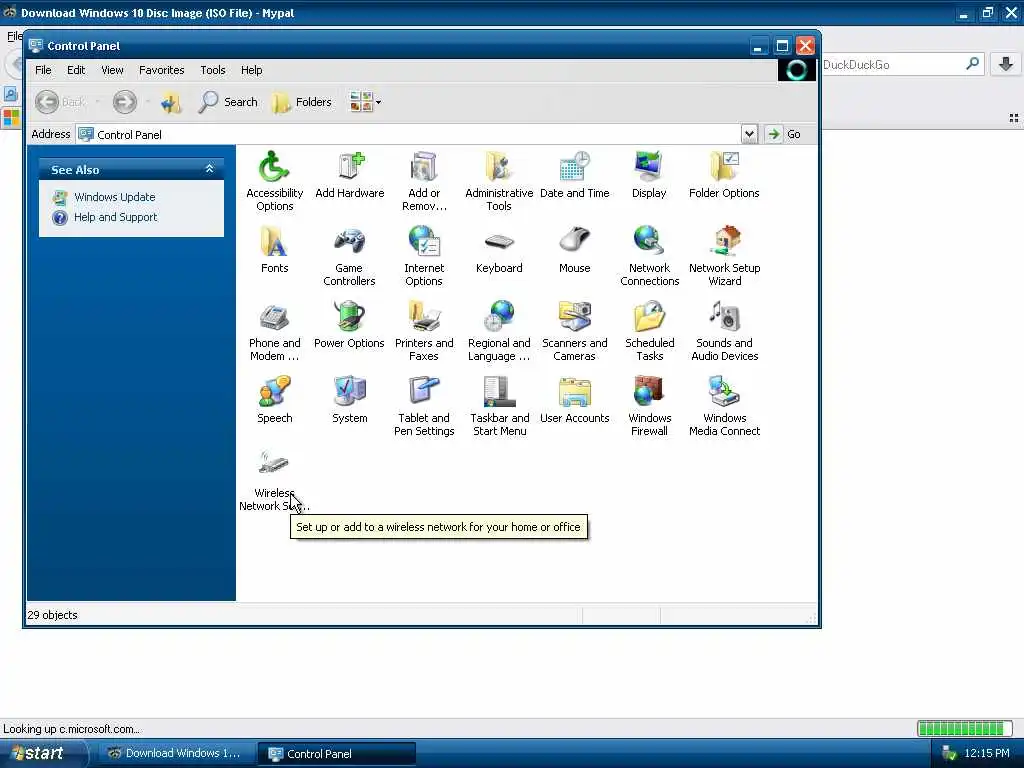Select the Control Panel taskbar button
This screenshot has height=768, width=1024.
(336, 753)
